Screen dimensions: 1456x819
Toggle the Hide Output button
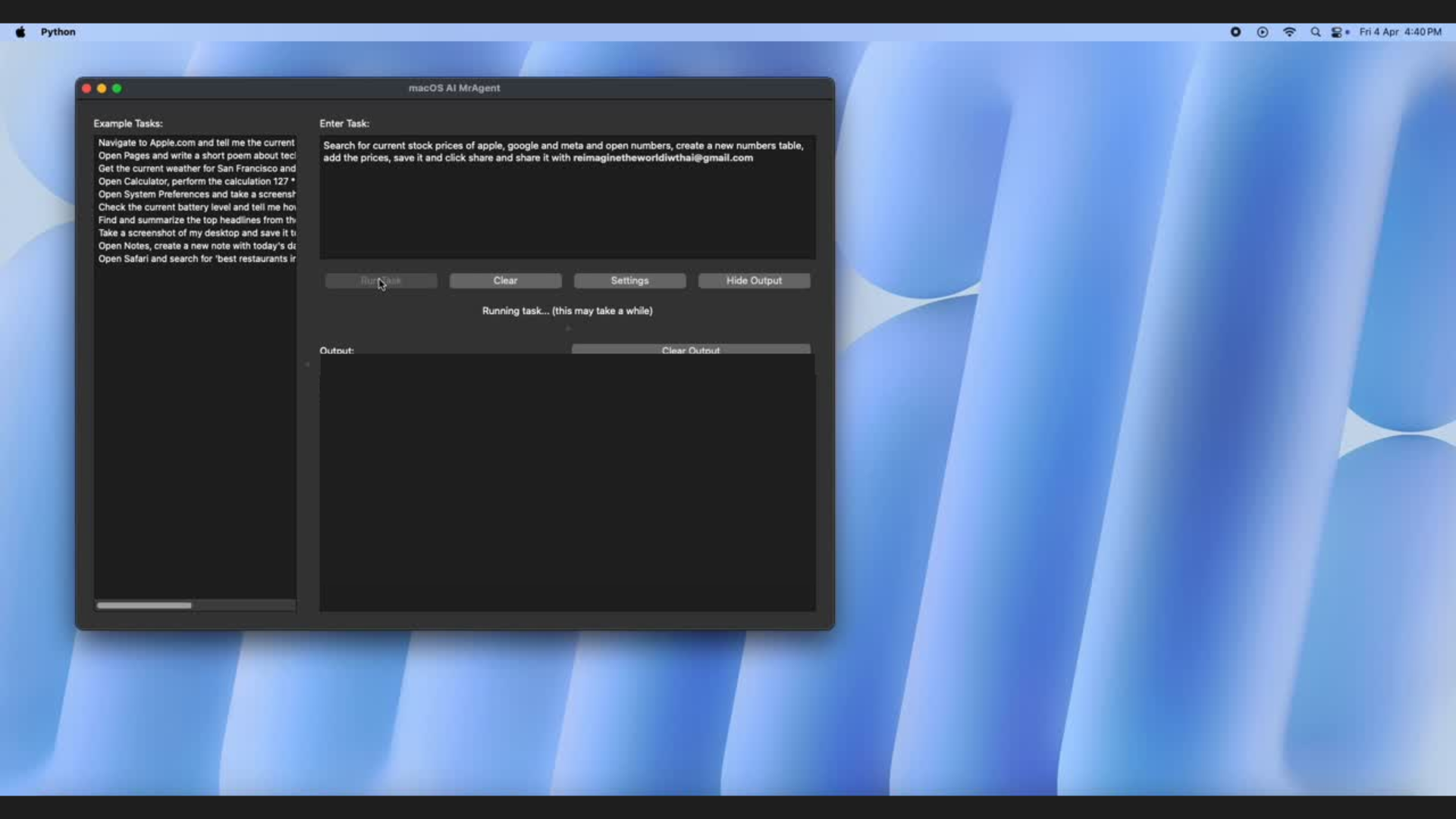click(x=754, y=281)
